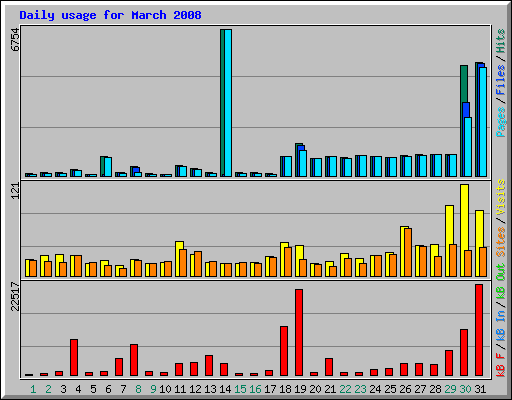Click day 4 on the date axis
The height and width of the screenshot is (400, 512).
(x=78, y=389)
